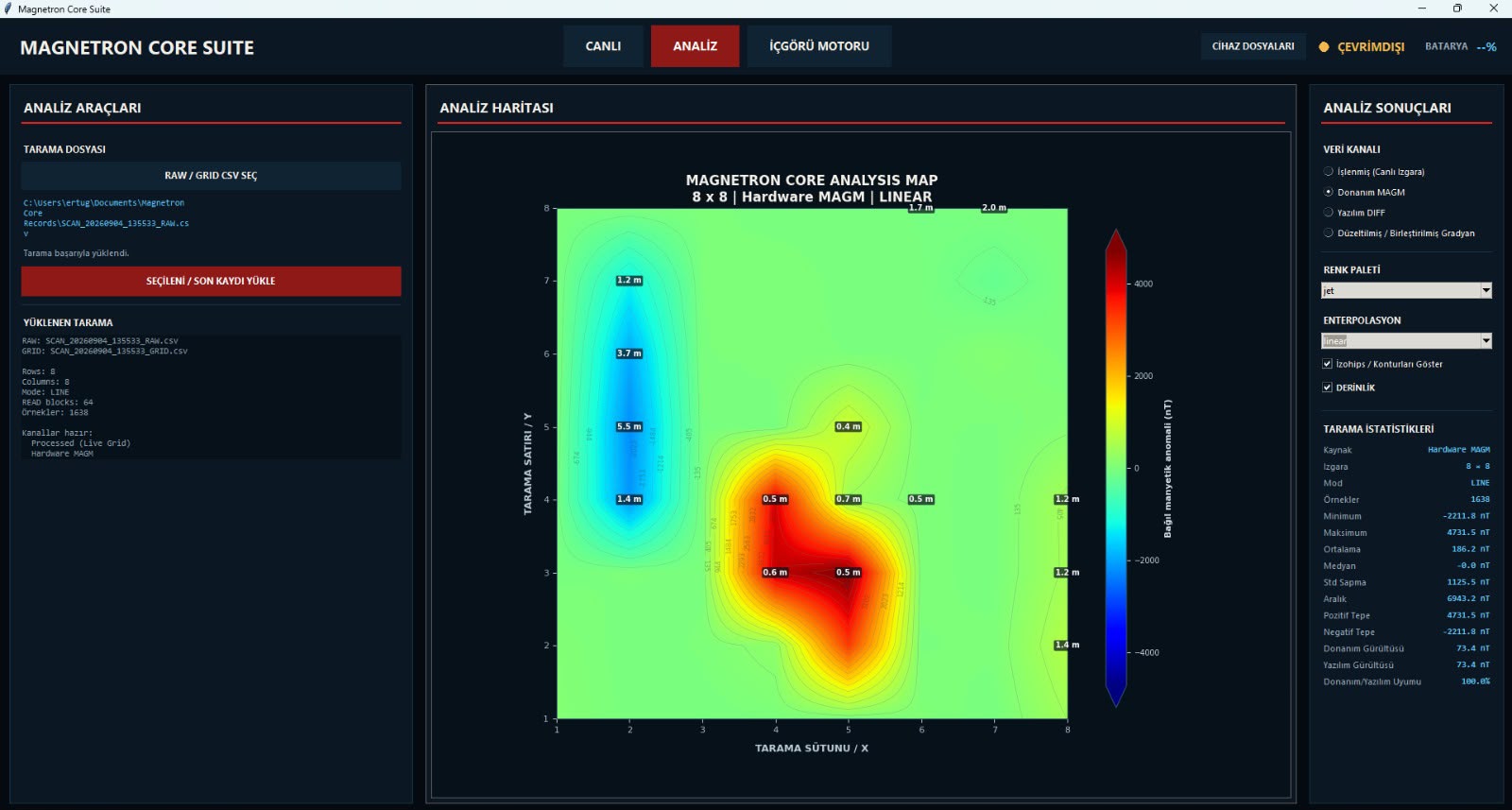The height and width of the screenshot is (810, 1512).
Task: Expand the Enterpolasyon linear combo box
Action: [x=1406, y=340]
